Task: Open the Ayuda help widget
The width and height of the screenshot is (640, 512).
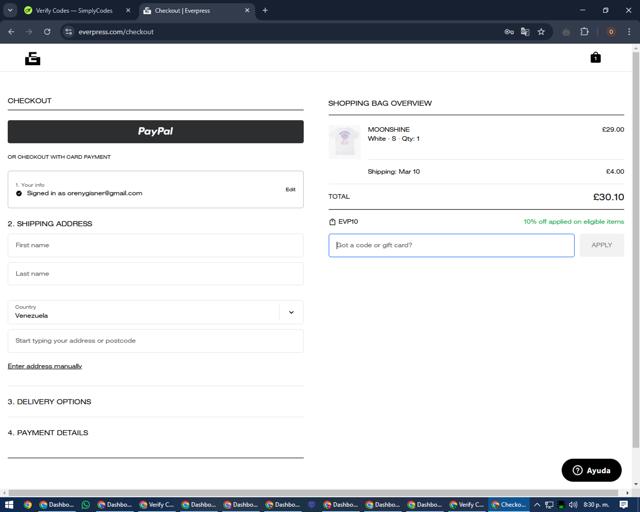Action: [591, 470]
